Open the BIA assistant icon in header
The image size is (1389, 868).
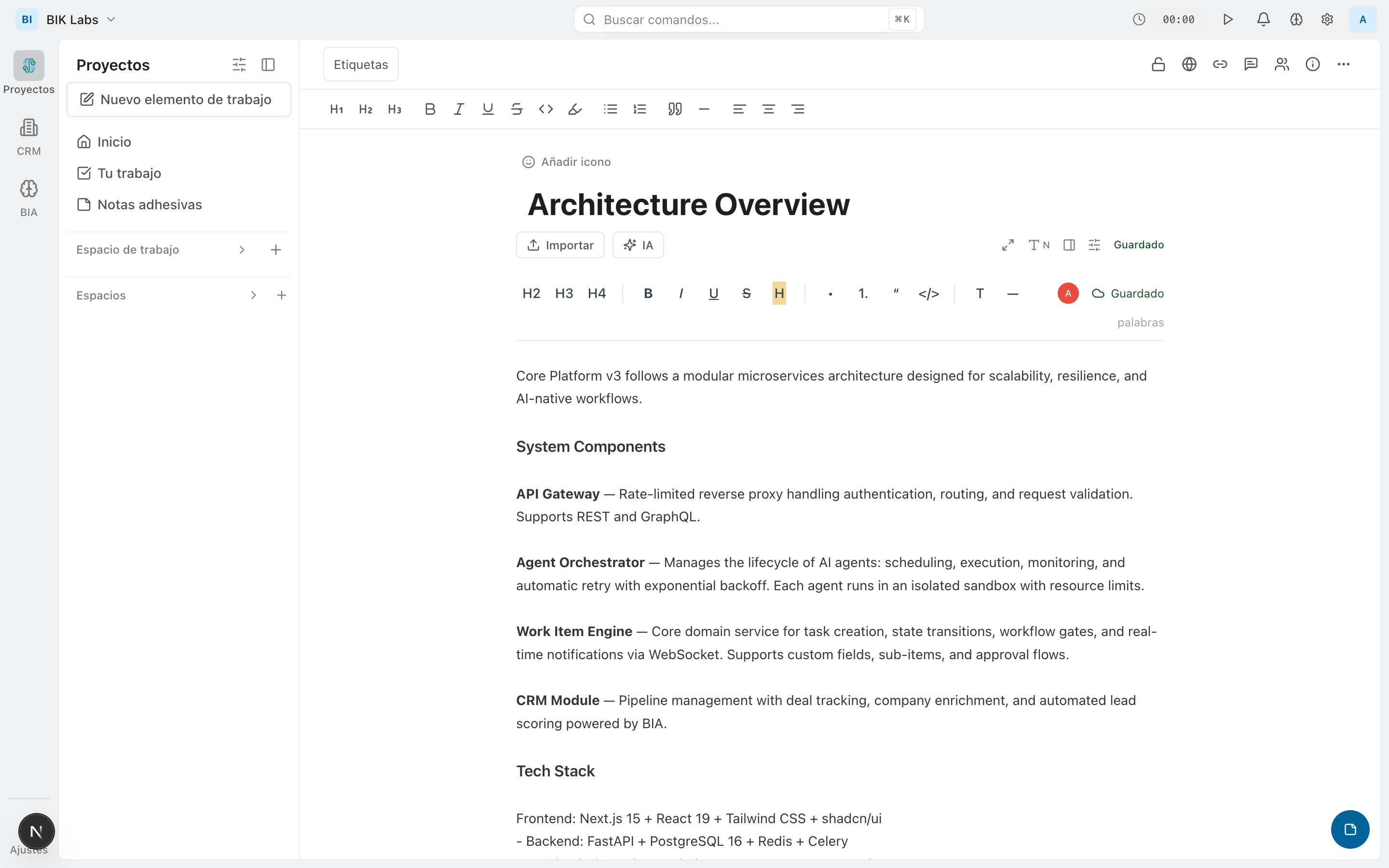click(1296, 19)
